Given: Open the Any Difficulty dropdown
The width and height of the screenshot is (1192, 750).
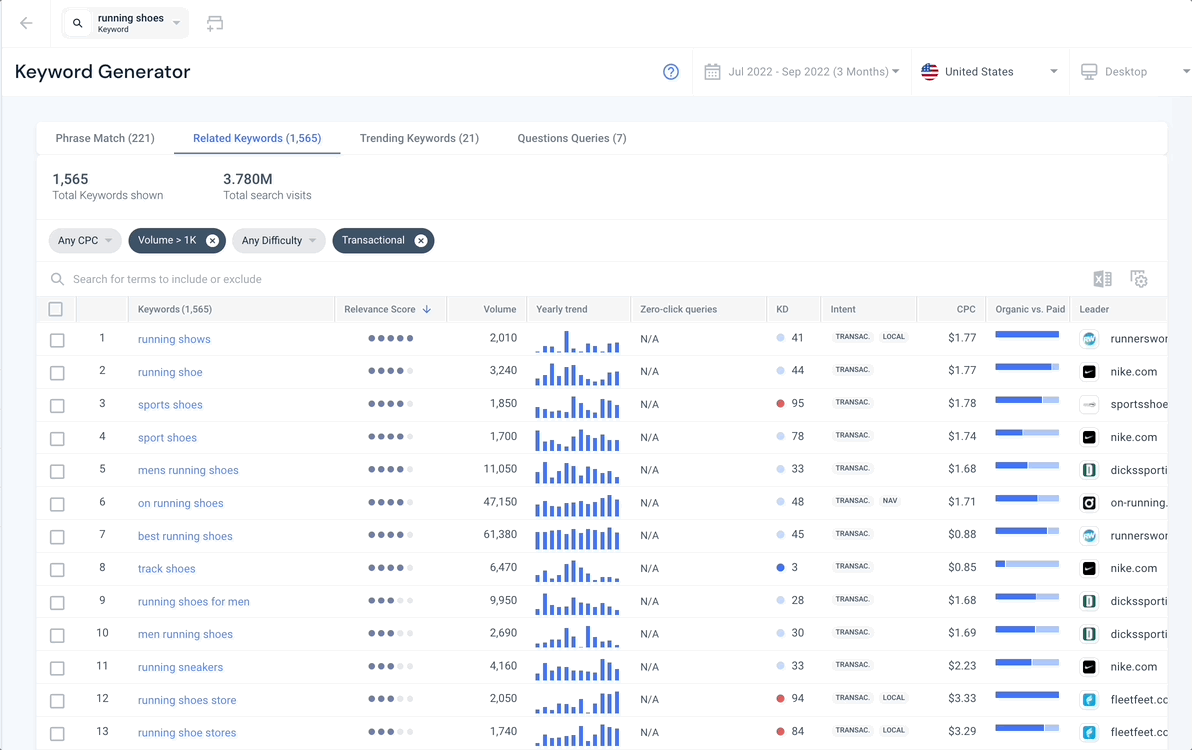Looking at the screenshot, I should tap(279, 241).
